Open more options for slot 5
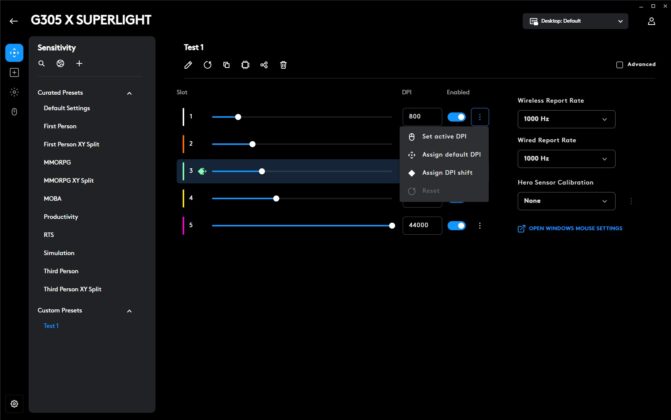Image resolution: width=671 pixels, height=420 pixels. (x=480, y=226)
